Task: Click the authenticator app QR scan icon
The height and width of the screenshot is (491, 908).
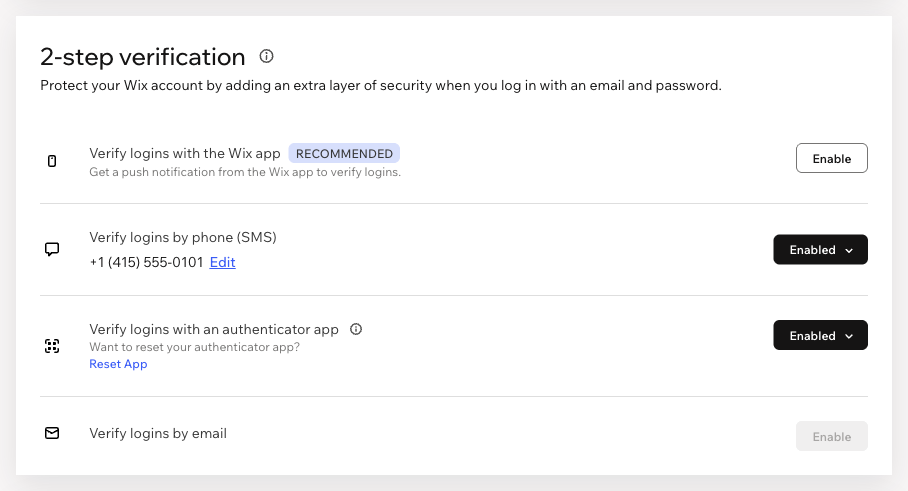Action: tap(52, 346)
